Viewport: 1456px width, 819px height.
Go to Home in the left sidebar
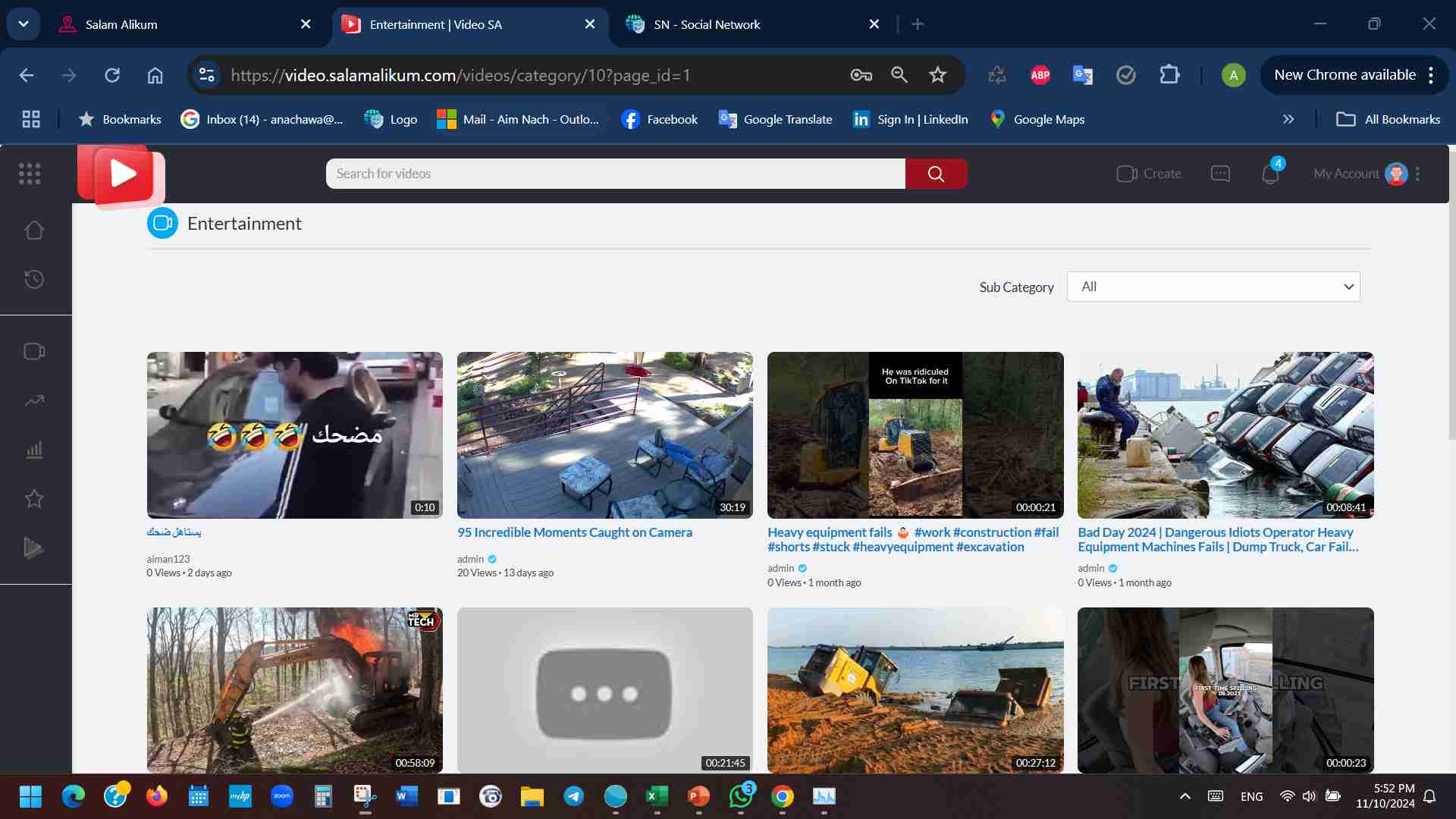[x=34, y=231]
